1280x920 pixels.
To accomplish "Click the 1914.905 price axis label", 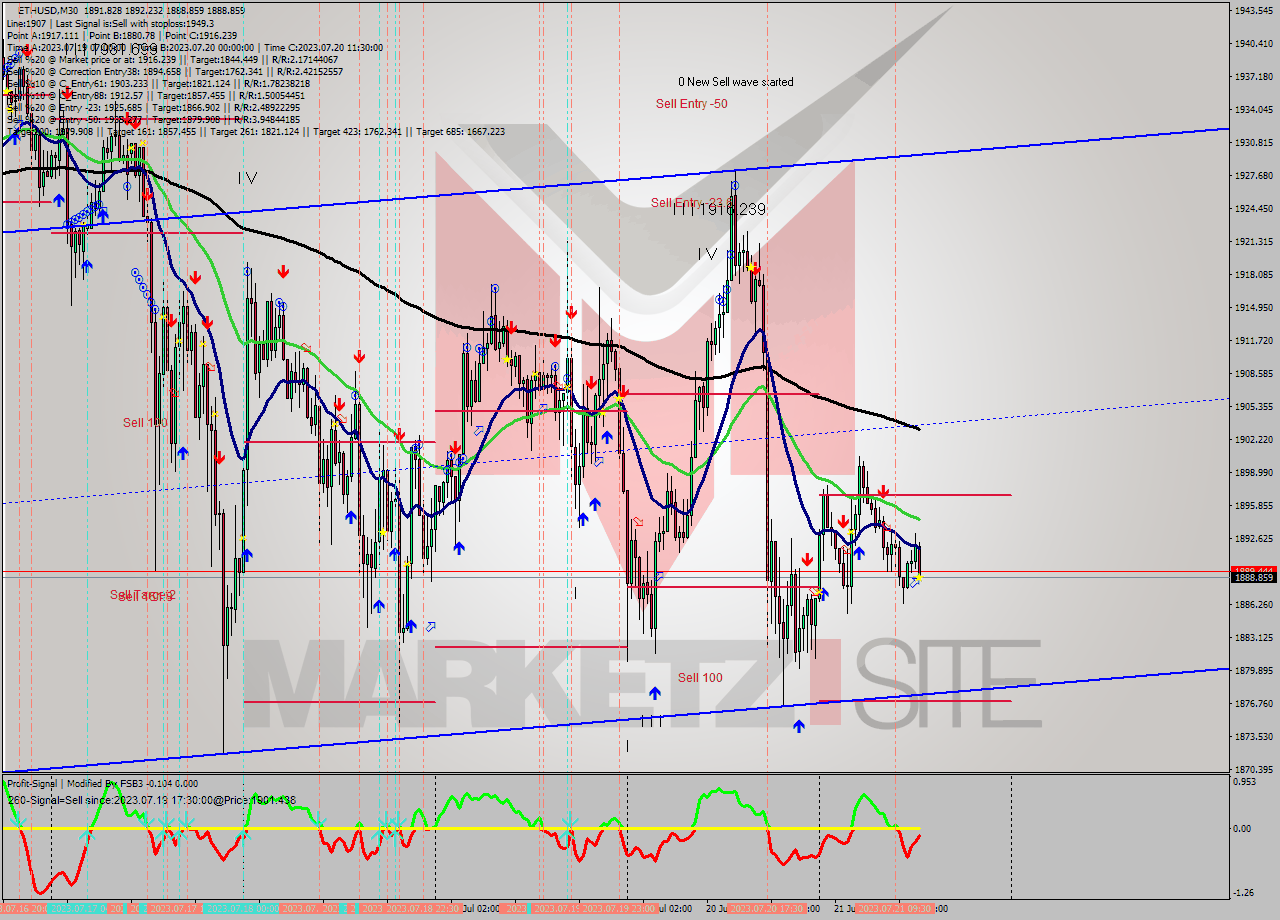I will (1253, 307).
